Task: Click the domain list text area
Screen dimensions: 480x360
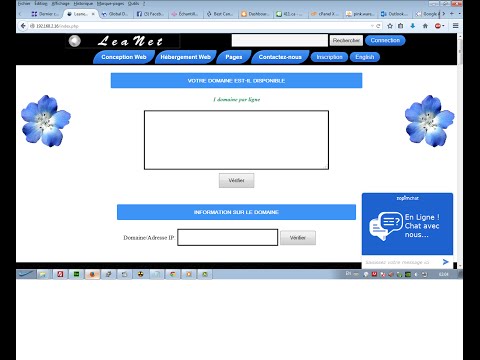Action: [236, 140]
